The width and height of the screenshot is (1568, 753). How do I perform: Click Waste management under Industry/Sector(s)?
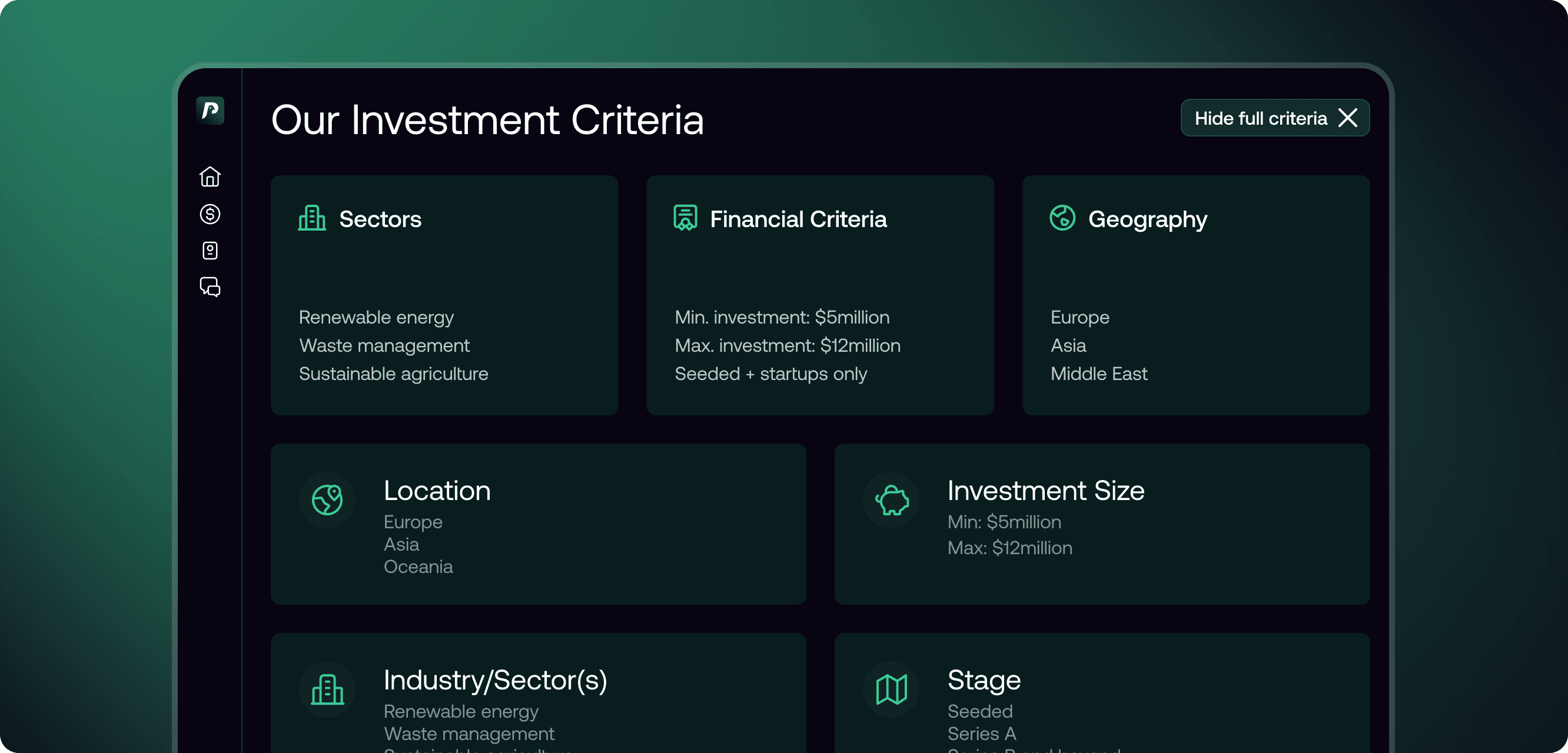click(469, 734)
